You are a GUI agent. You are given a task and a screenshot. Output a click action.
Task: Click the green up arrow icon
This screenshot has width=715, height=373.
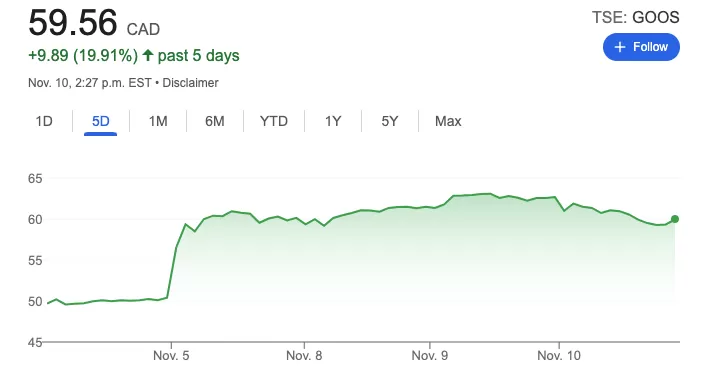[147, 56]
